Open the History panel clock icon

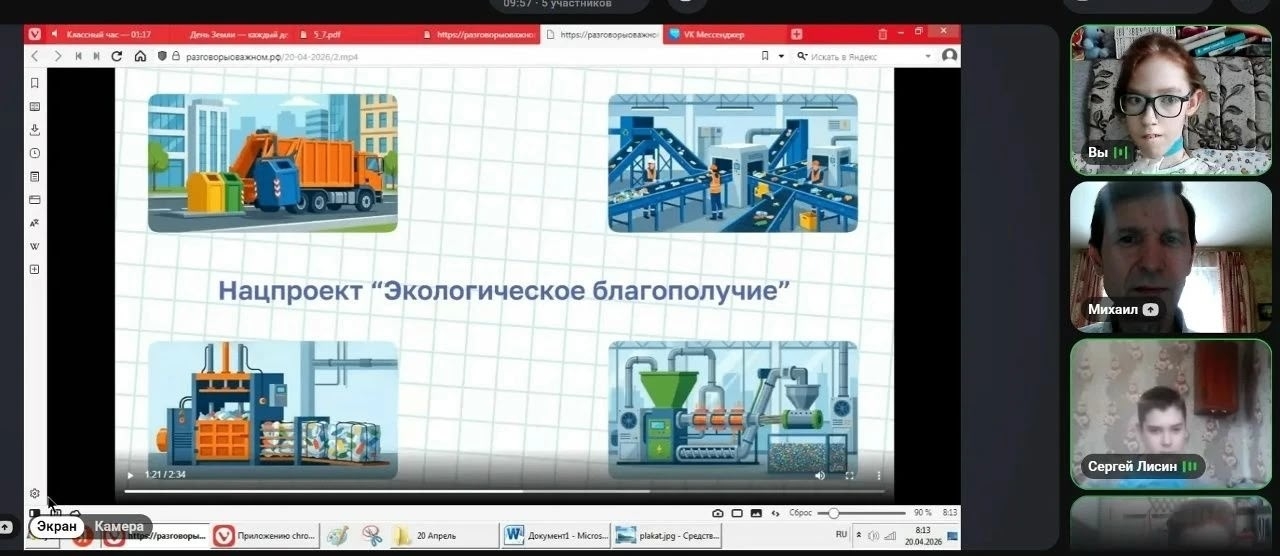35,153
